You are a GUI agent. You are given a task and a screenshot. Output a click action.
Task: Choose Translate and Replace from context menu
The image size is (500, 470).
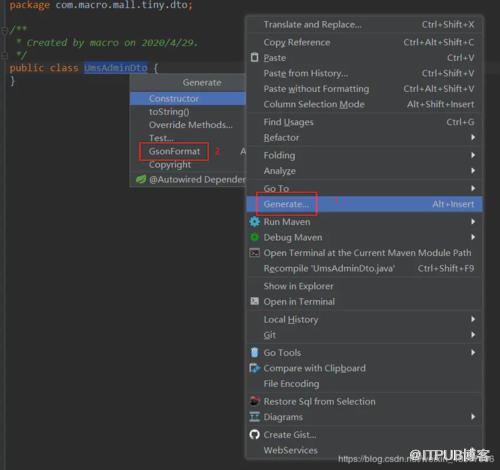pyautogui.click(x=364, y=24)
